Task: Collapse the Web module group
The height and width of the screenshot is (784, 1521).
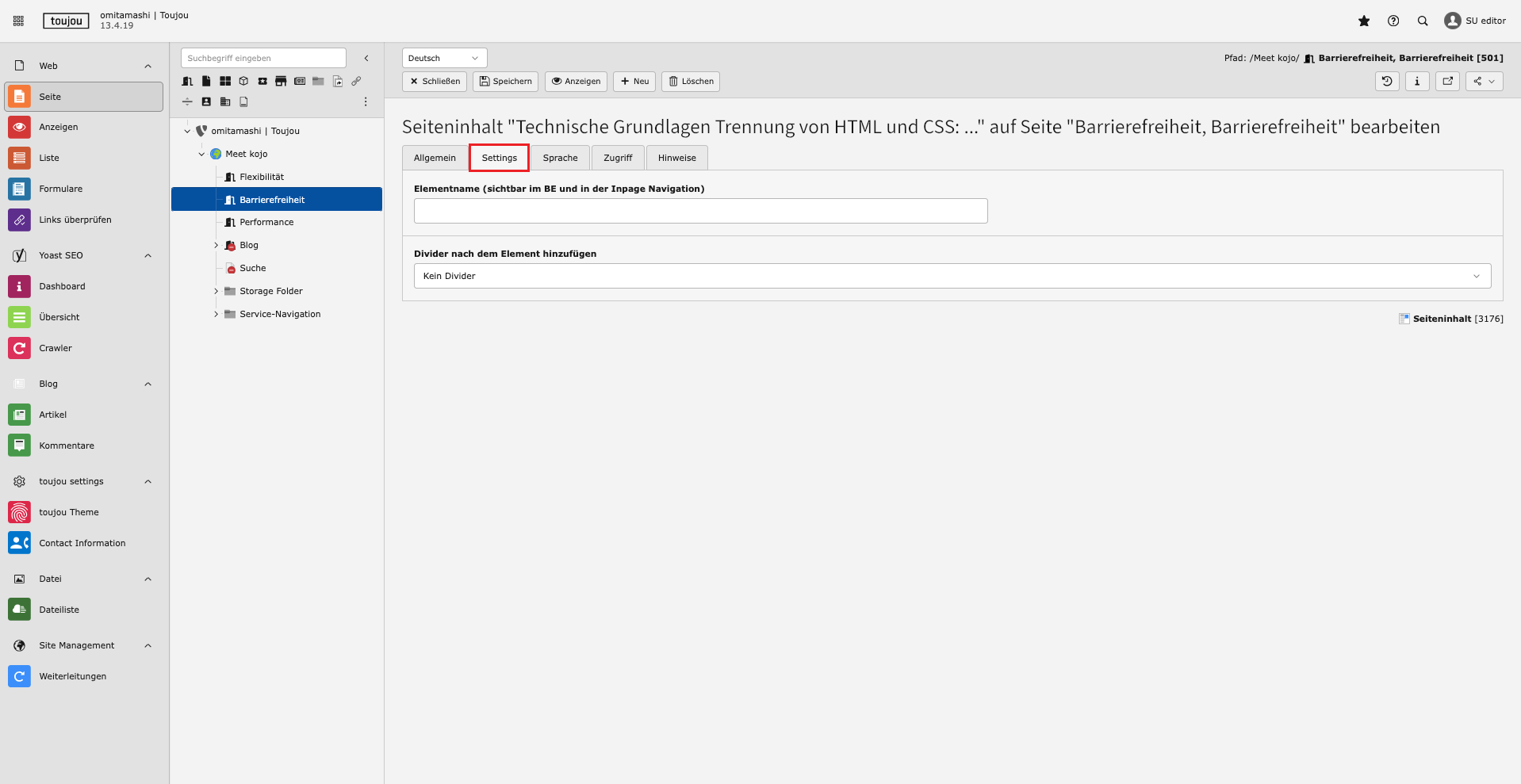Action: [x=148, y=66]
